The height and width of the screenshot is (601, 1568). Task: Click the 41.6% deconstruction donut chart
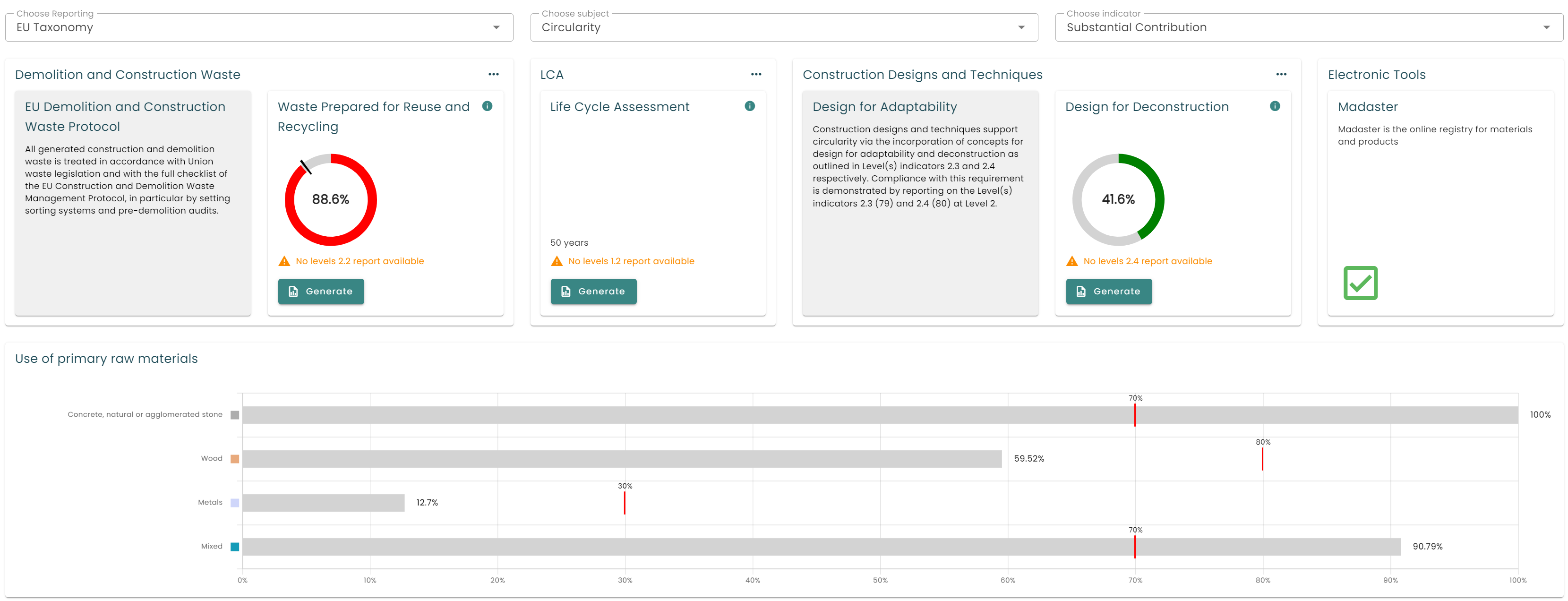[x=1118, y=200]
